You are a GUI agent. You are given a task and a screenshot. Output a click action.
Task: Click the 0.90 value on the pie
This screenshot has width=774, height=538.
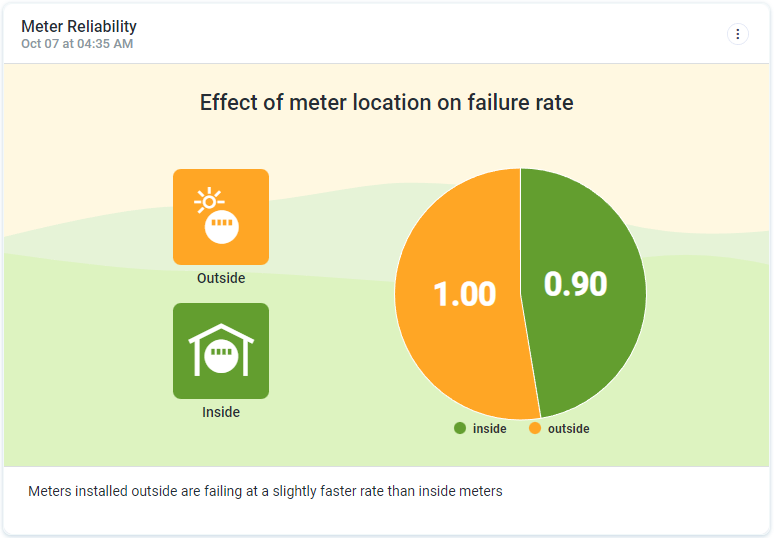coord(576,284)
